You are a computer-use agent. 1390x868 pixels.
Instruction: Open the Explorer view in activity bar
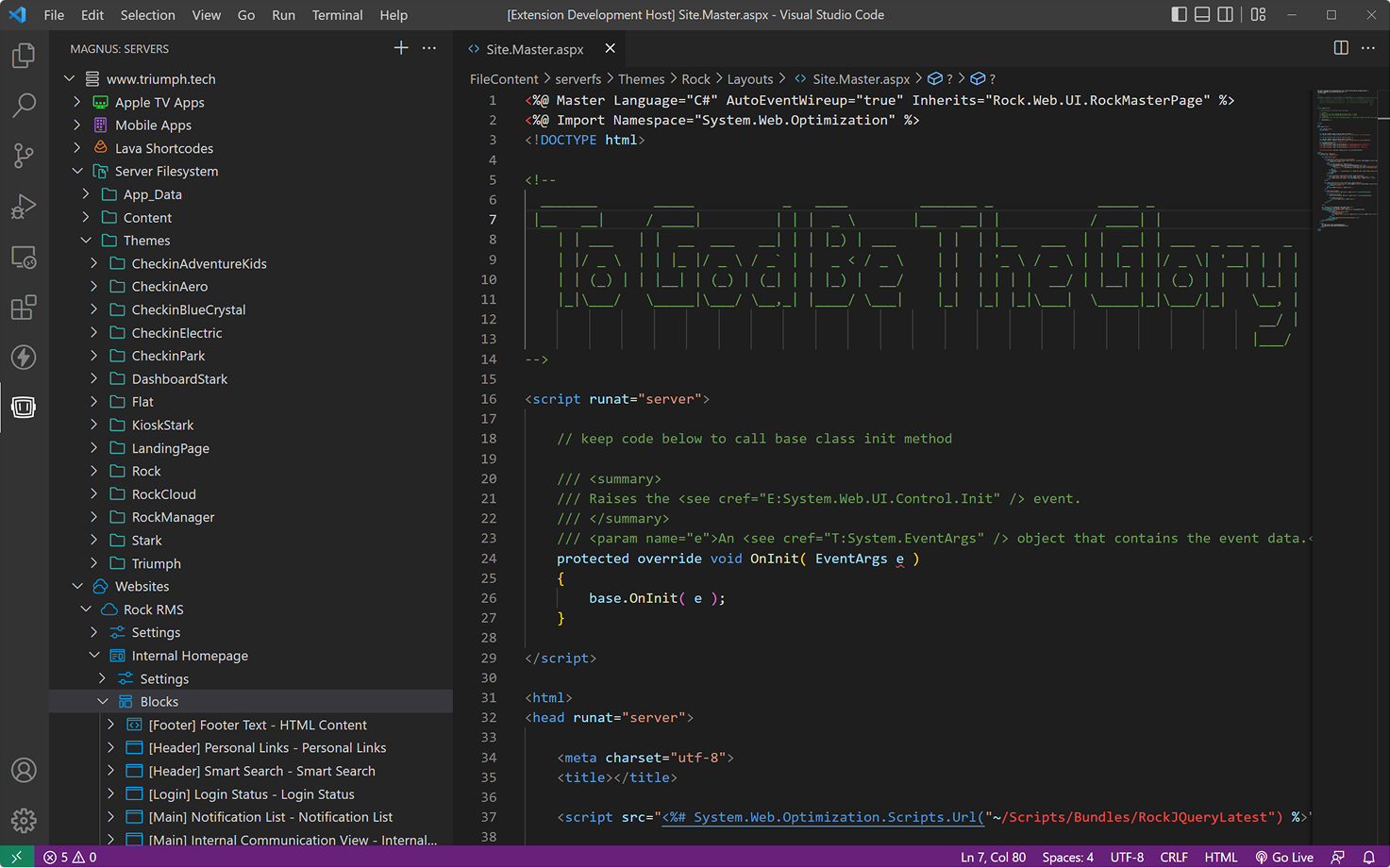point(24,56)
